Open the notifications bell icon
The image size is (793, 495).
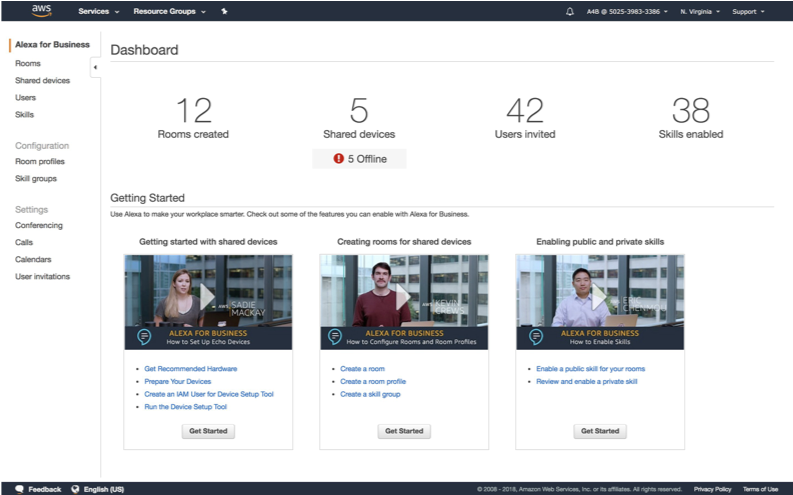click(569, 11)
